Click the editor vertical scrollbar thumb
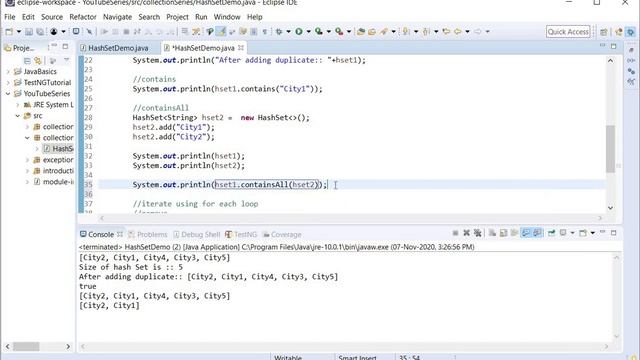This screenshot has height=360, width=640. [610, 149]
